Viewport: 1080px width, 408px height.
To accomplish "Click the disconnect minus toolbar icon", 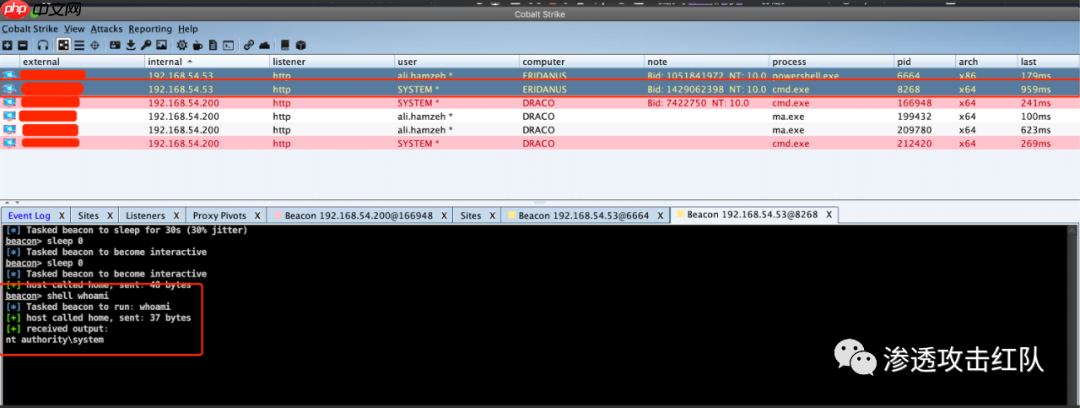I will tap(23, 45).
